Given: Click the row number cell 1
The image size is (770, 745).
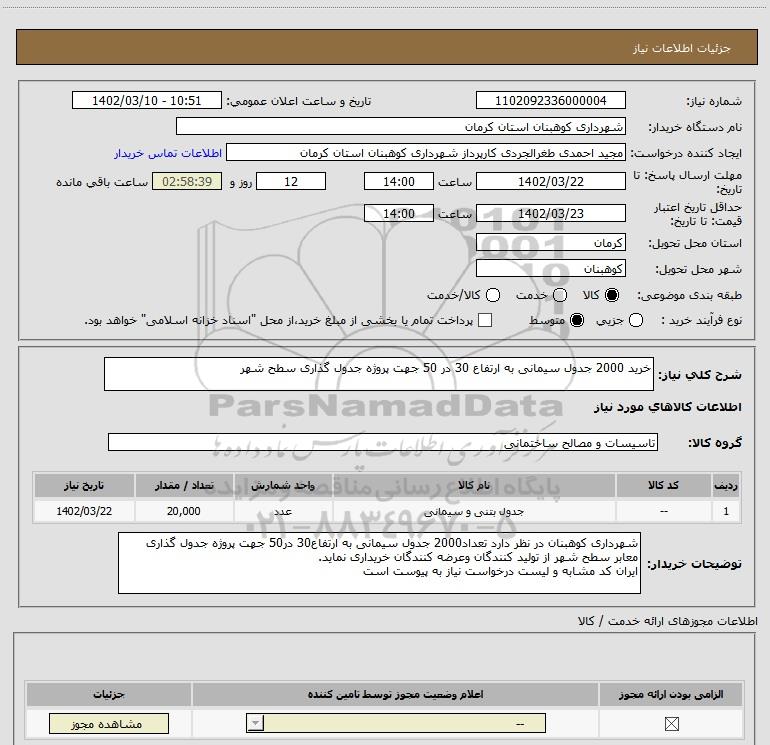Looking at the screenshot, I should click(726, 511).
